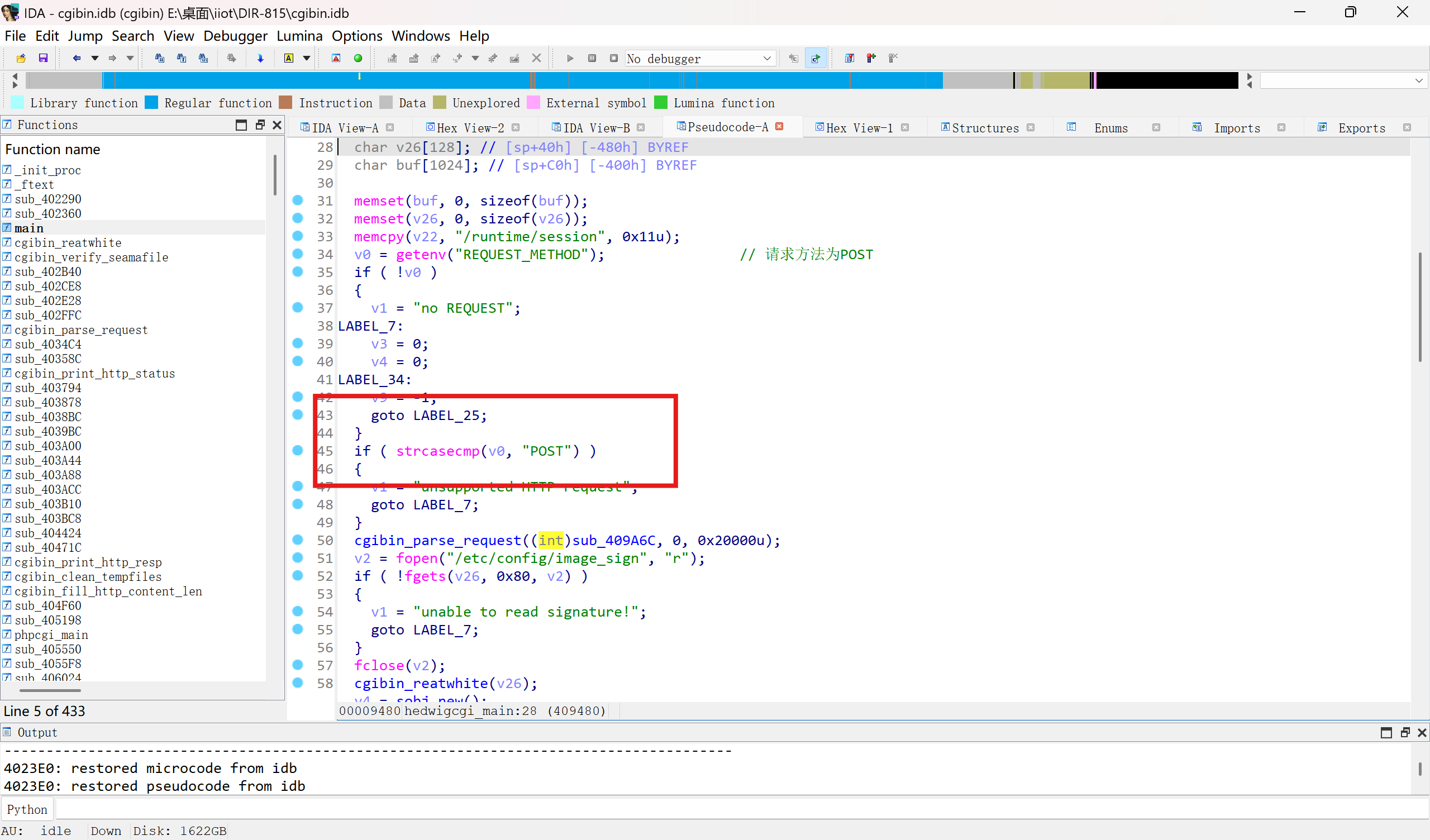1430x840 pixels.
Task: Open the back-history dropdown arrow
Action: coord(95,58)
